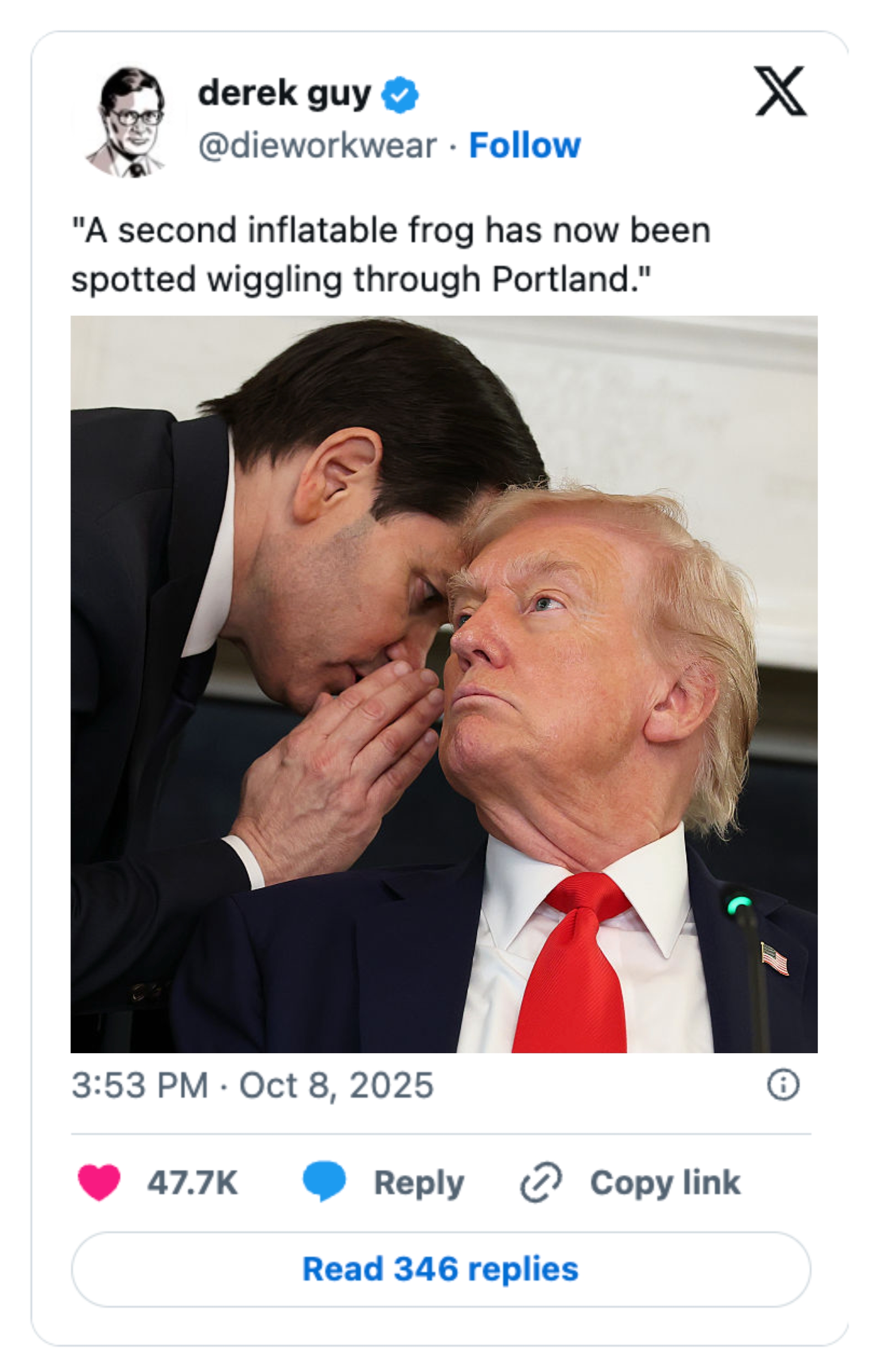The image size is (887, 1372).
Task: Click the 'spotted wiggling through Portland' text line
Action: point(361,279)
